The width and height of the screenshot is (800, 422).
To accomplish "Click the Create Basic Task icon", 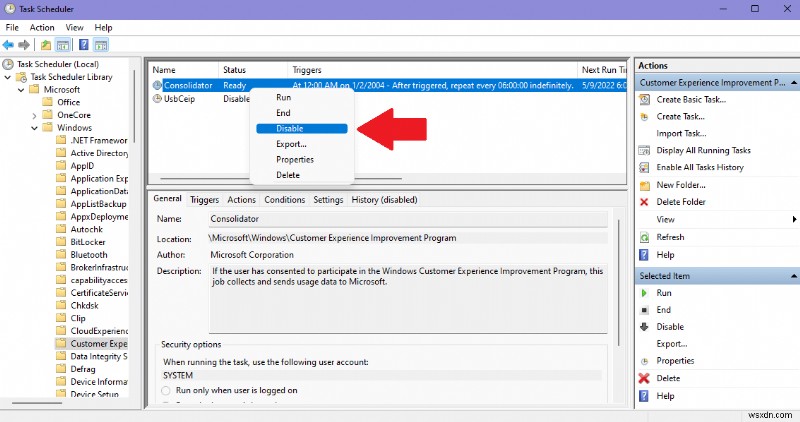I will pyautogui.click(x=644, y=100).
